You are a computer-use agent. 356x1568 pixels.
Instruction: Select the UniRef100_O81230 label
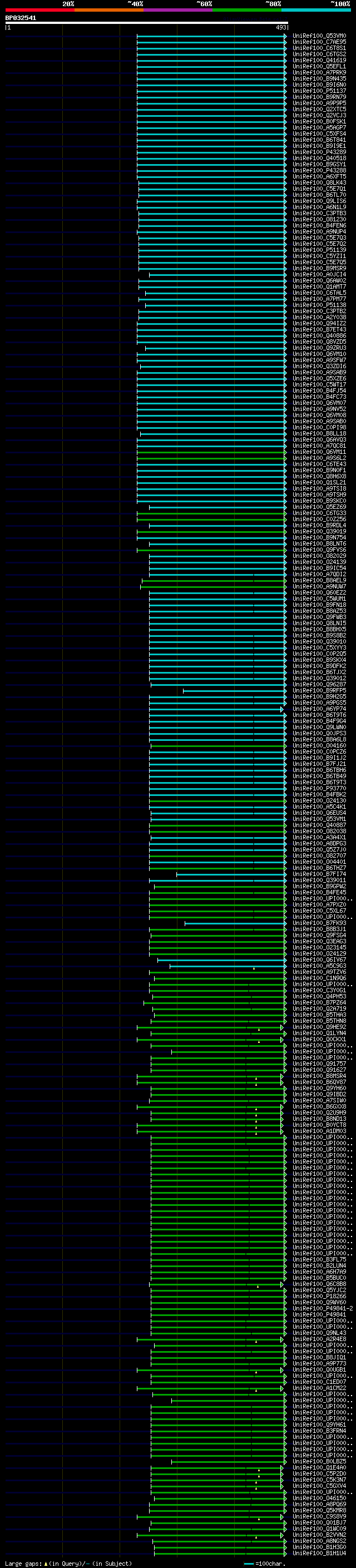(x=319, y=219)
